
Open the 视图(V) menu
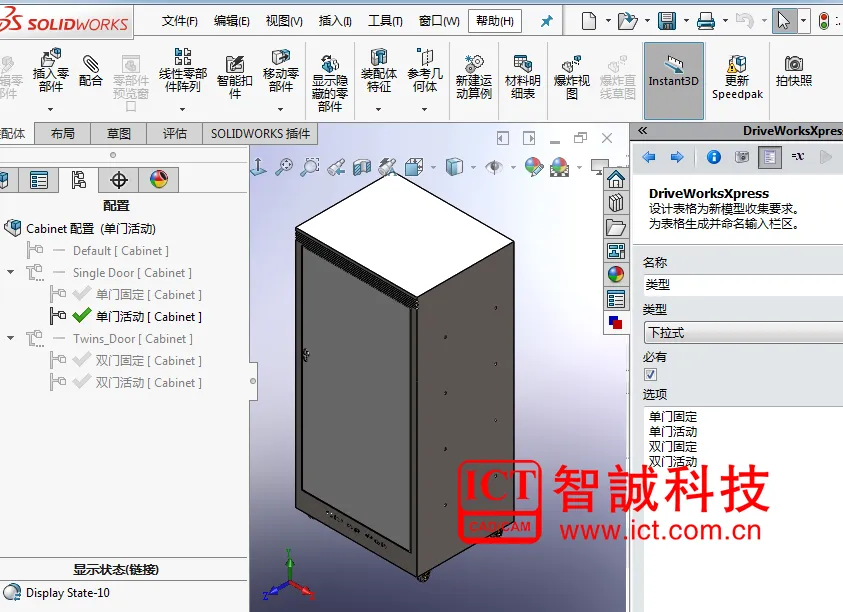click(284, 21)
